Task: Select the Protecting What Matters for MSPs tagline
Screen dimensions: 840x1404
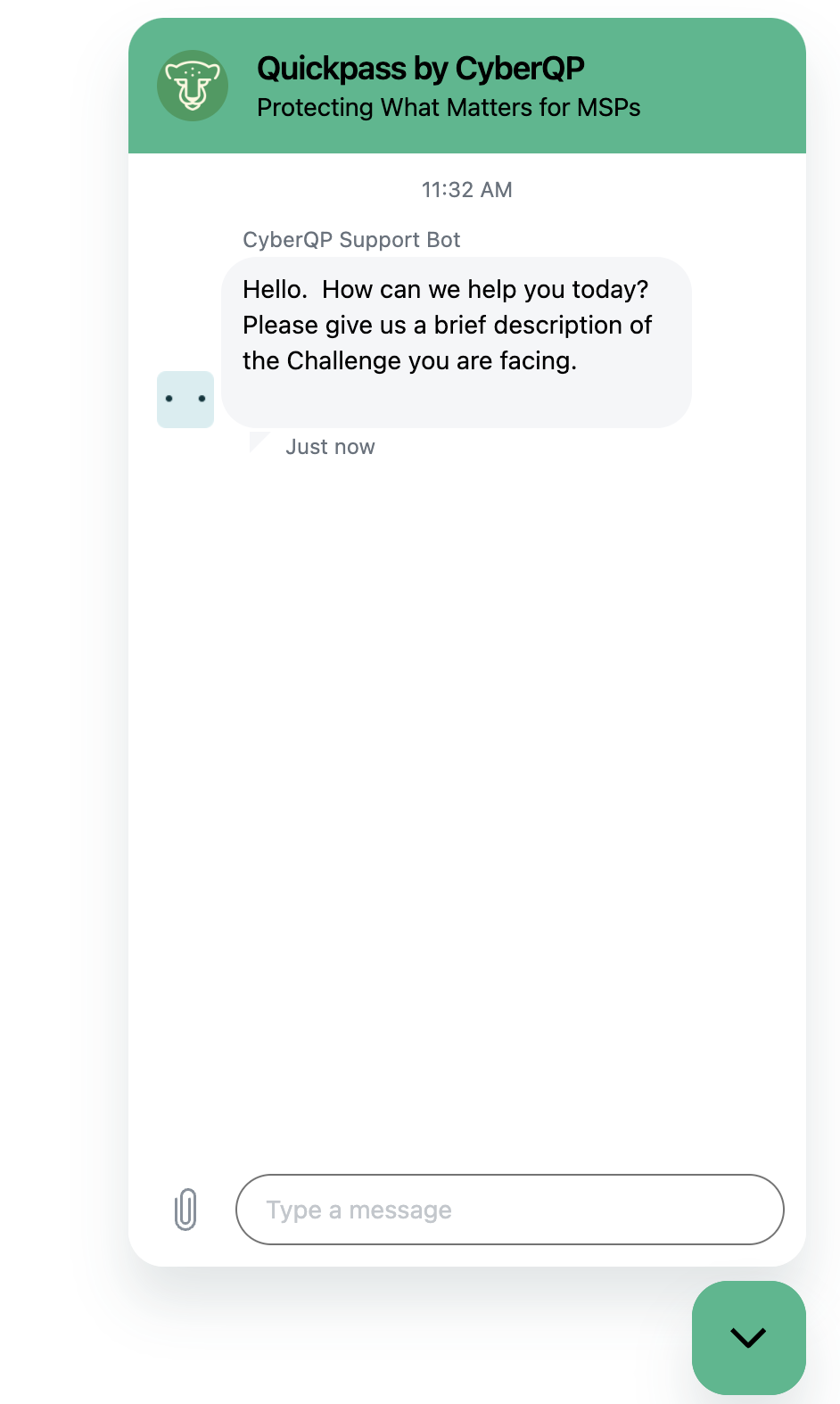Action: click(449, 108)
